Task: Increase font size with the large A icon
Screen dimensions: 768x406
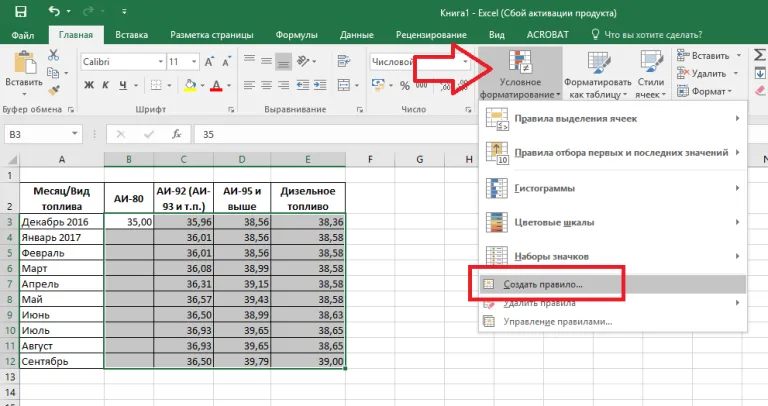Action: tap(209, 62)
